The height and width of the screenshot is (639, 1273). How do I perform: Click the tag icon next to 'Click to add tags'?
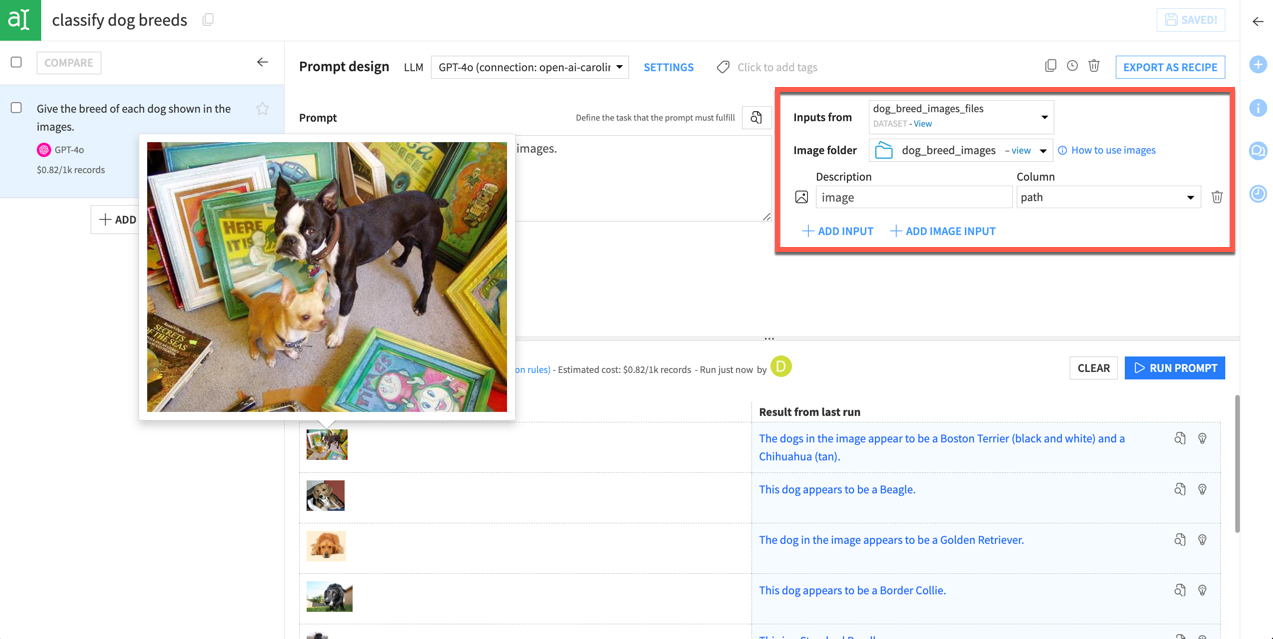click(x=723, y=67)
